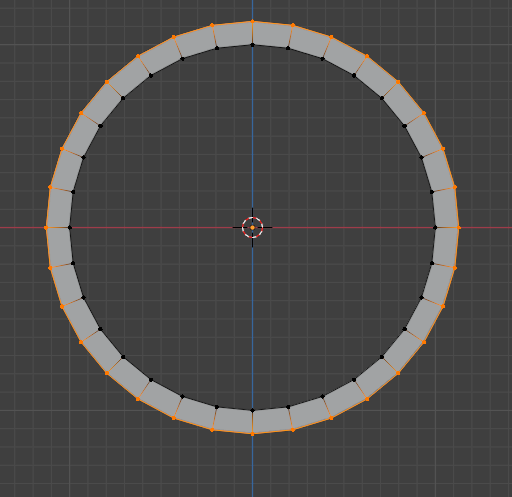Click the 3D cursor at the ring's center
Viewport: 512px width, 497px height.
[252, 227]
